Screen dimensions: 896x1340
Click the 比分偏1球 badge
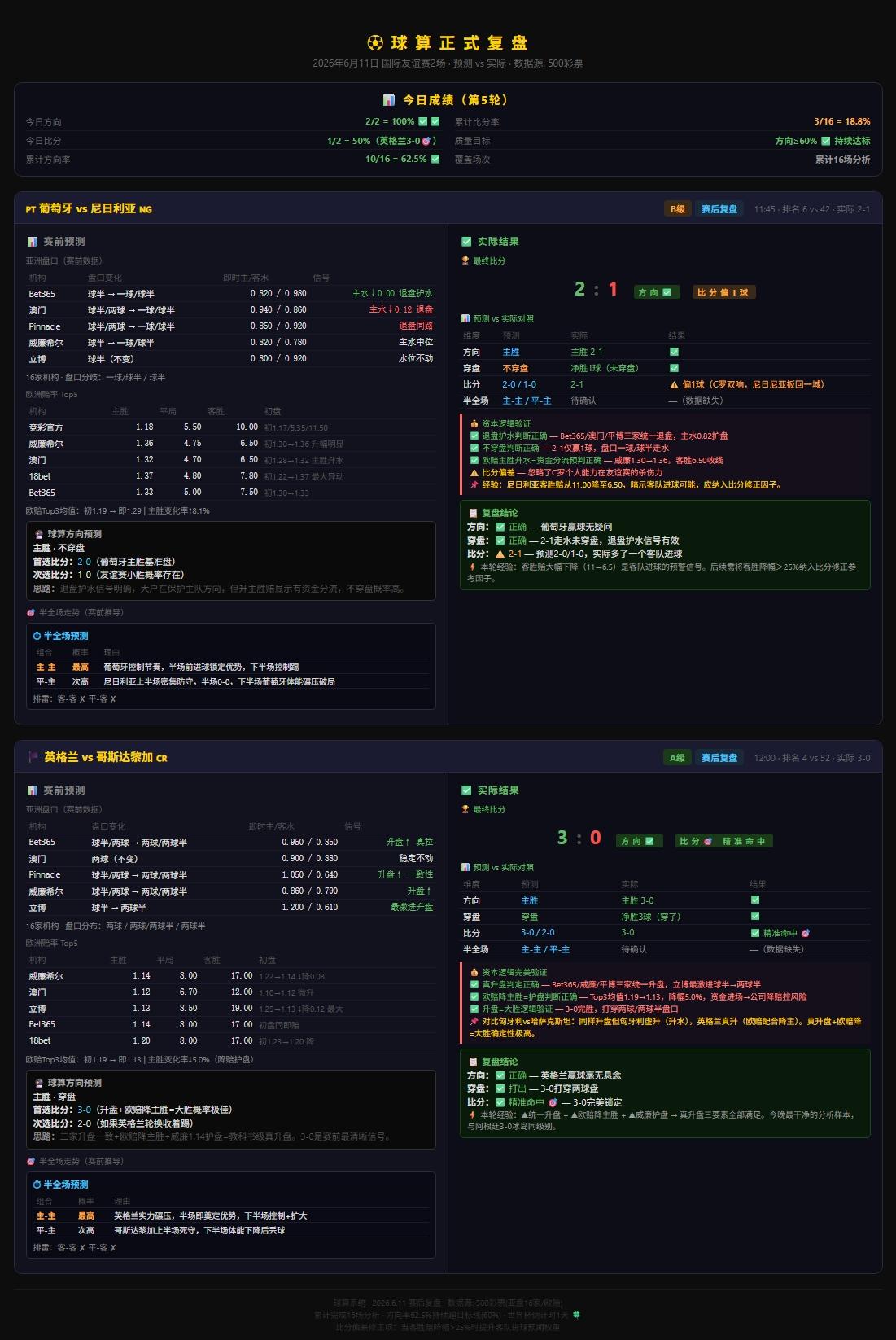point(723,292)
